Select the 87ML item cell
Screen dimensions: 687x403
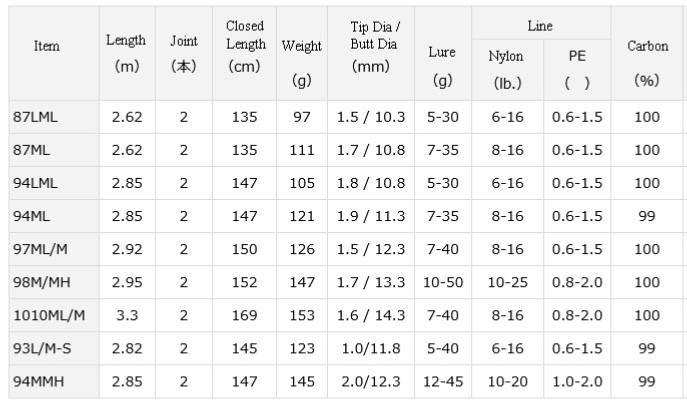54,150
